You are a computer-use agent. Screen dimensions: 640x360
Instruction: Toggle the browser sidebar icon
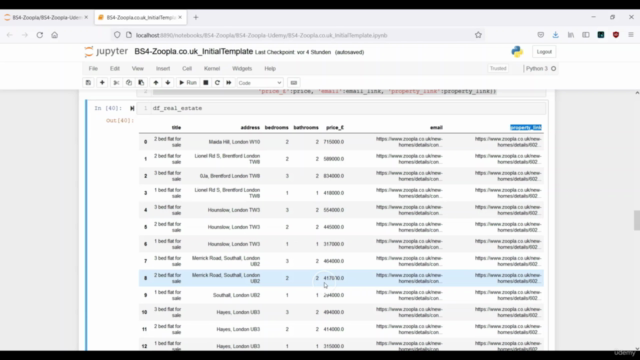(x=586, y=35)
